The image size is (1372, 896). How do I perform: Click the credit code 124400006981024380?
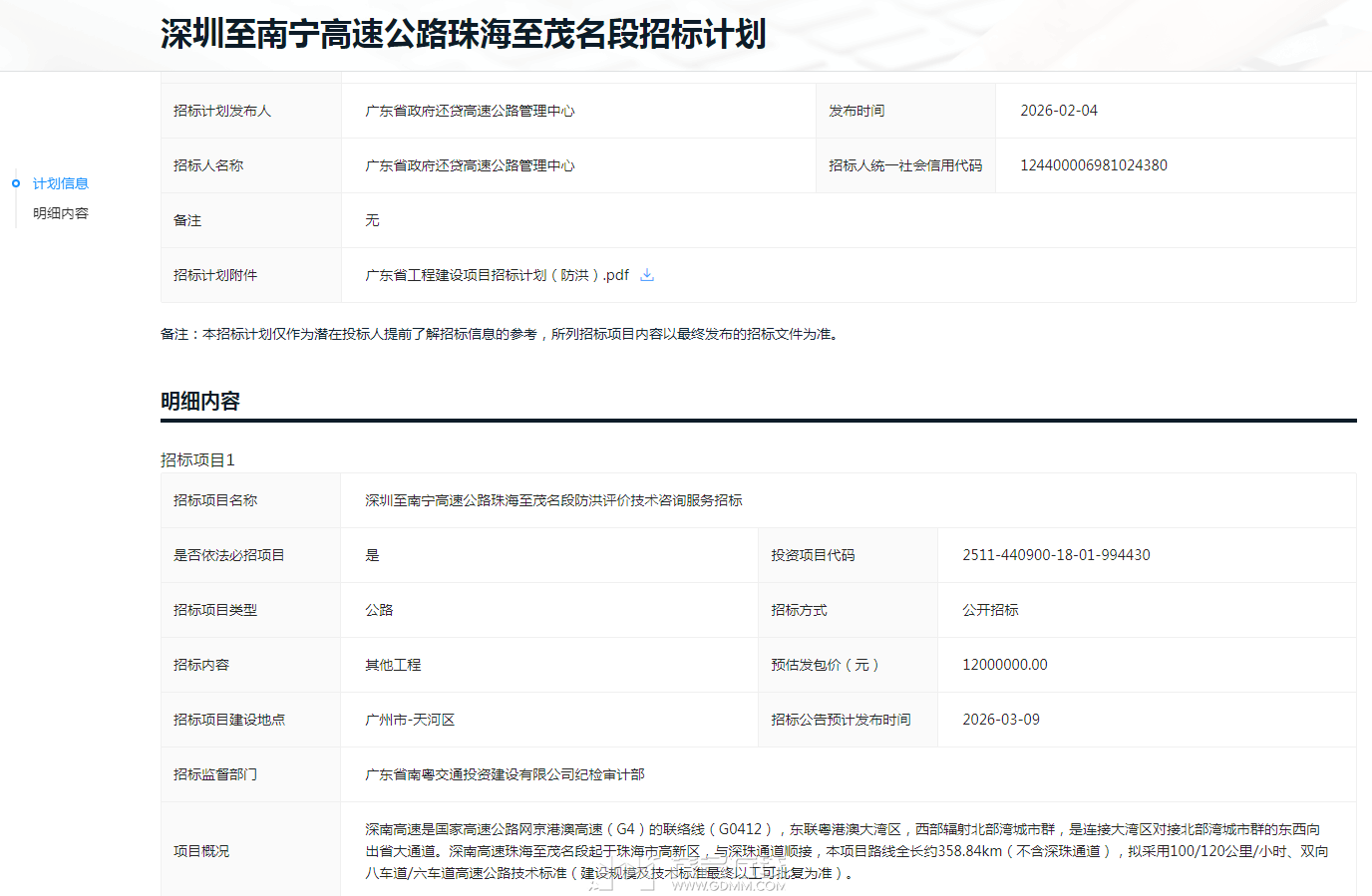(1093, 165)
